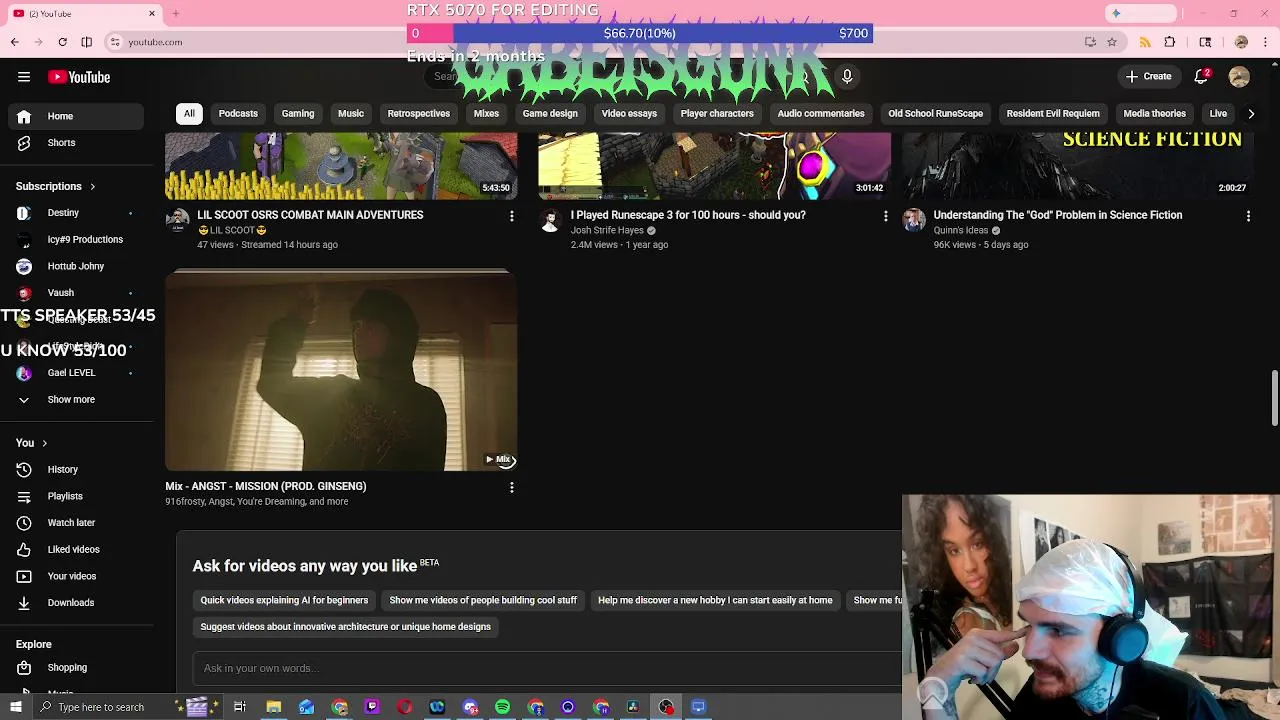The height and width of the screenshot is (720, 1280).
Task: Expand the Subscriptions section chevron
Action: (92, 186)
